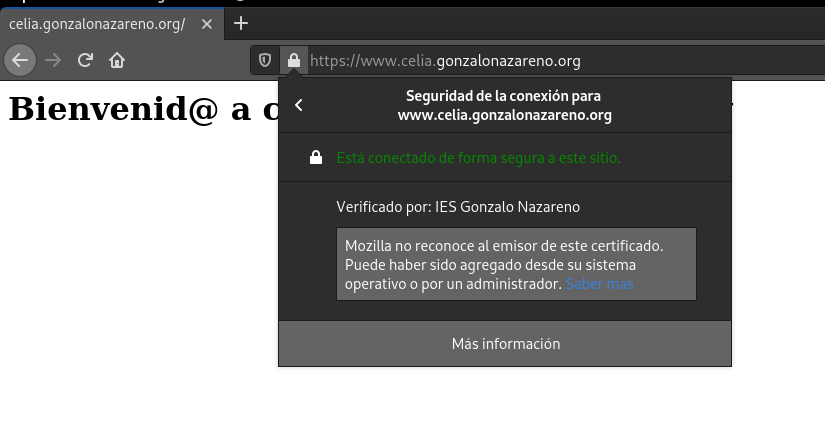
Task: Select the celia.gonzalonazareno.org tab
Action: coord(97,23)
